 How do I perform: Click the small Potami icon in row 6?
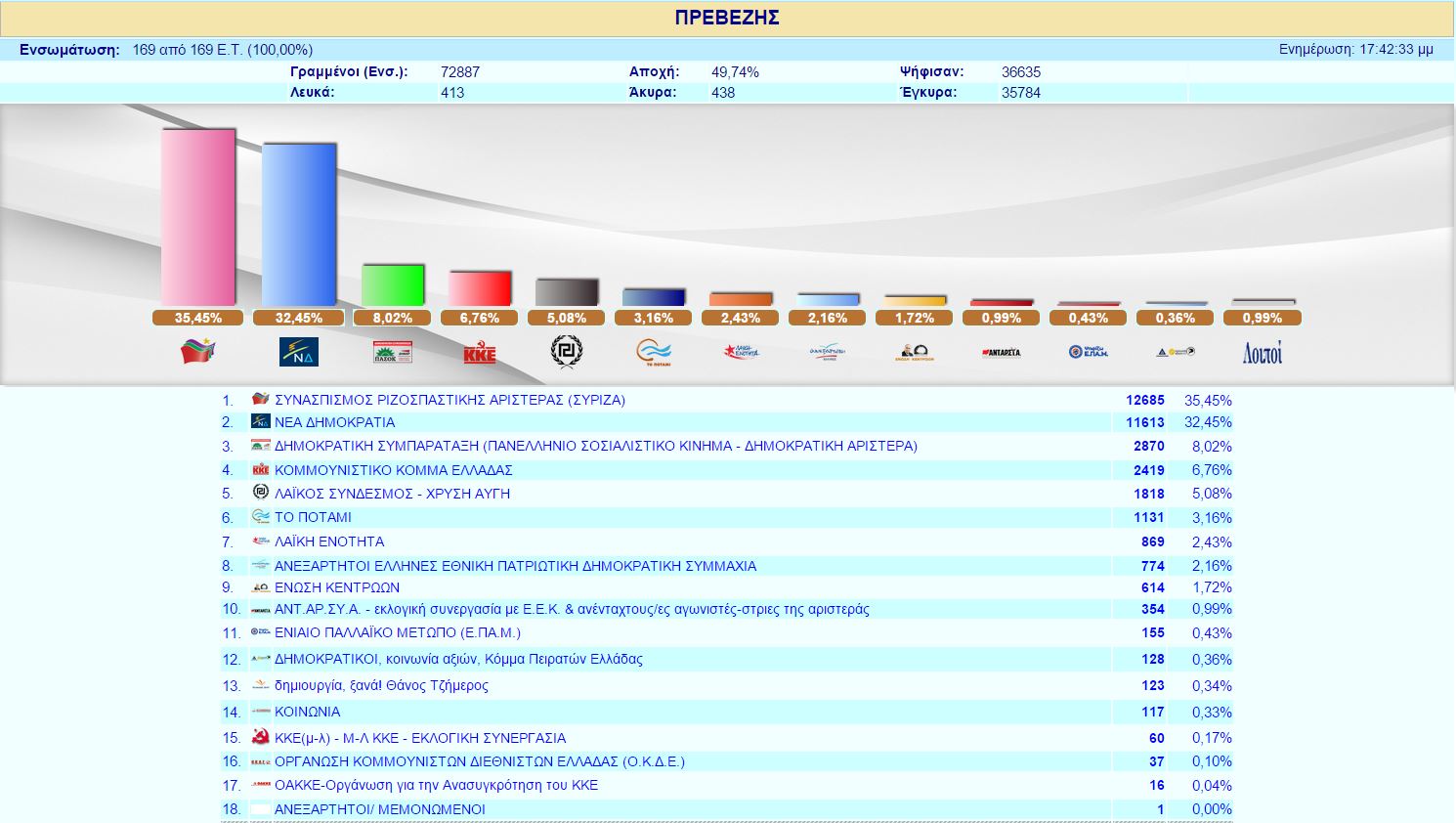click(260, 516)
